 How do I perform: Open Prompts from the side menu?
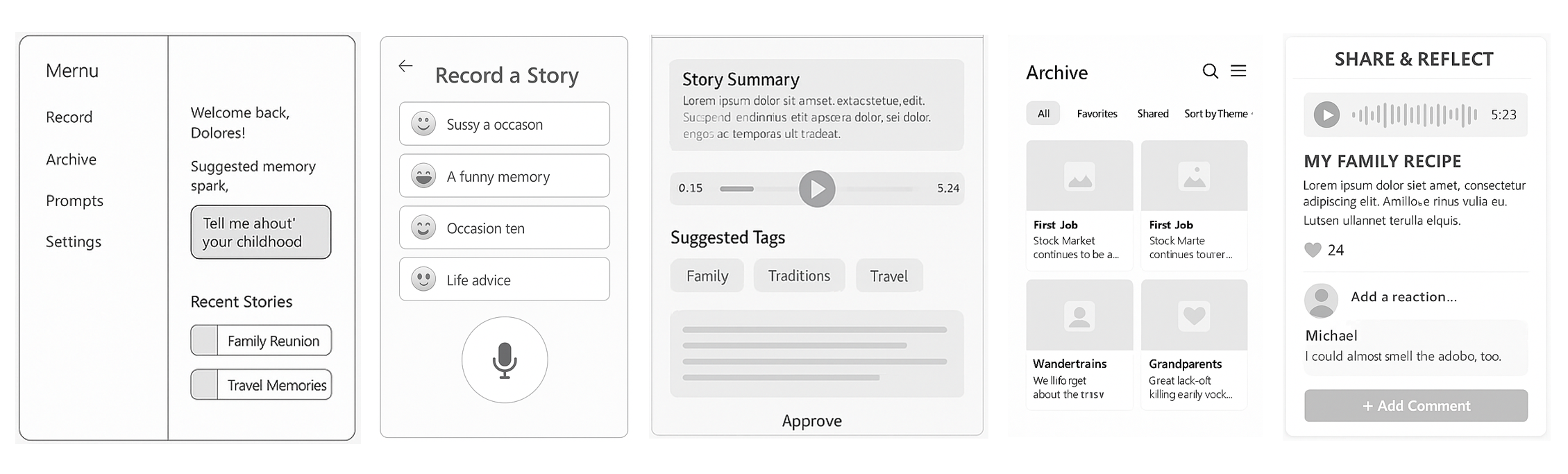click(x=74, y=201)
